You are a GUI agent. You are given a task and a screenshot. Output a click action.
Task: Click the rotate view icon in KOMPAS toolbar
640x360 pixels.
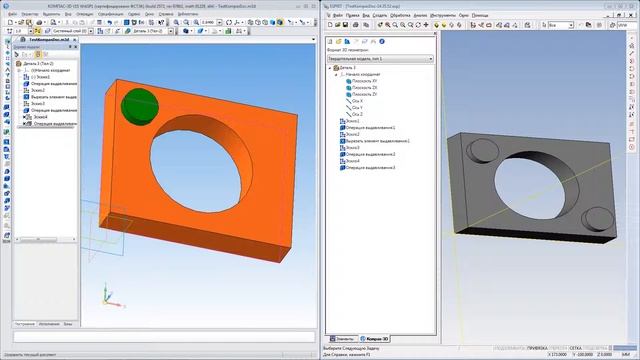(229, 22)
